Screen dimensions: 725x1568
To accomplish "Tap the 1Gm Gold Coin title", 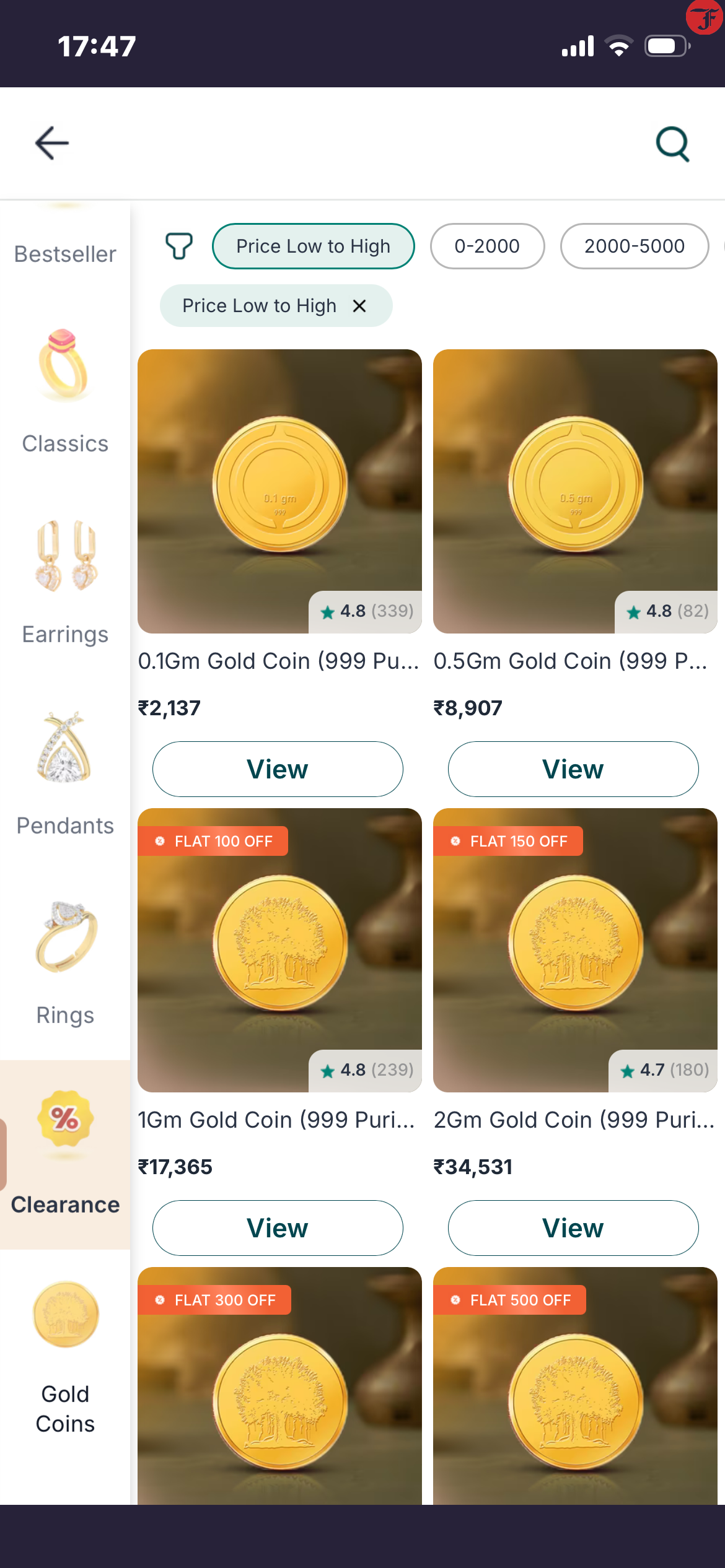I will tap(276, 1120).
